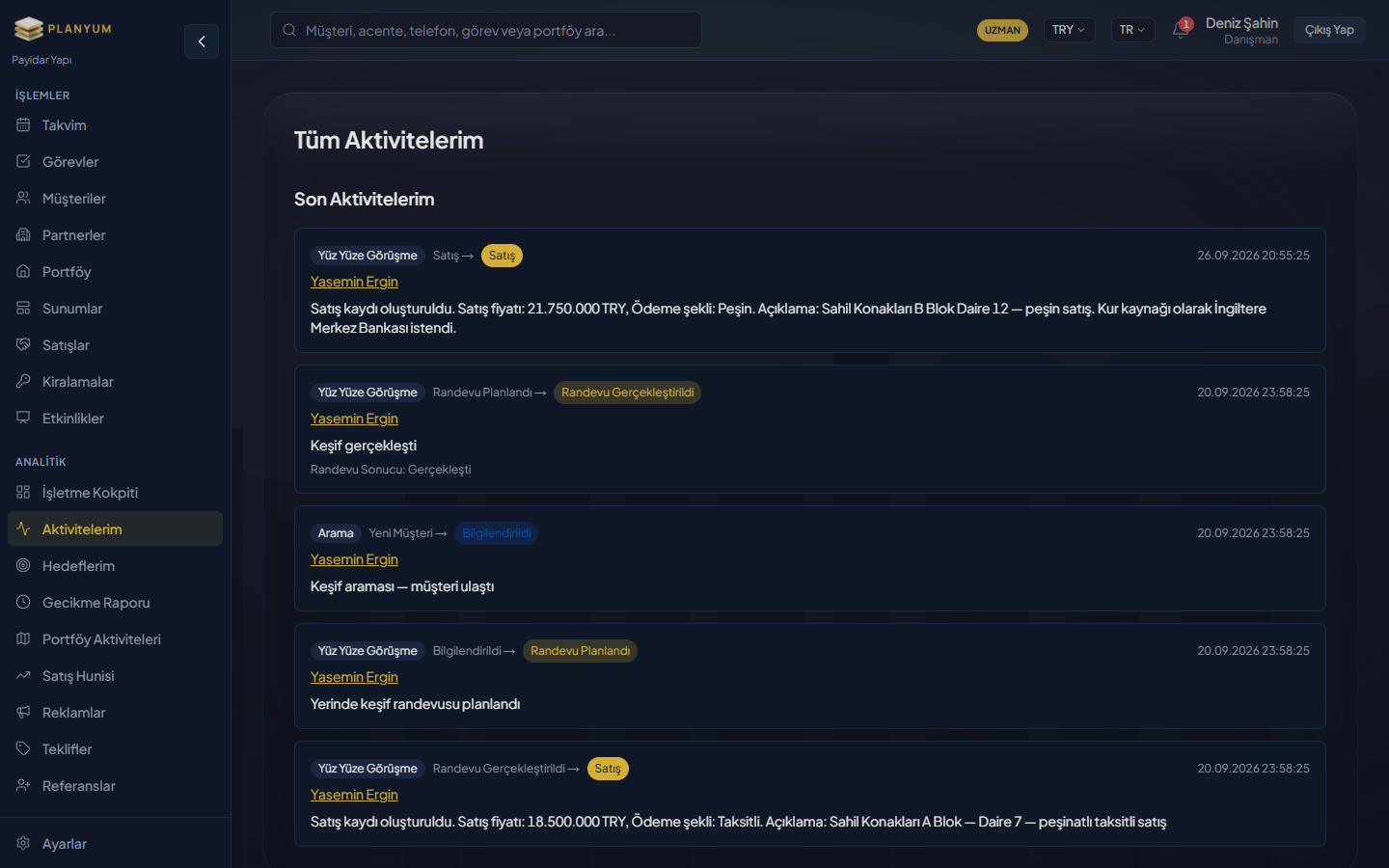Open the TRY currency dropdown
1389x868 pixels.
coord(1069,30)
